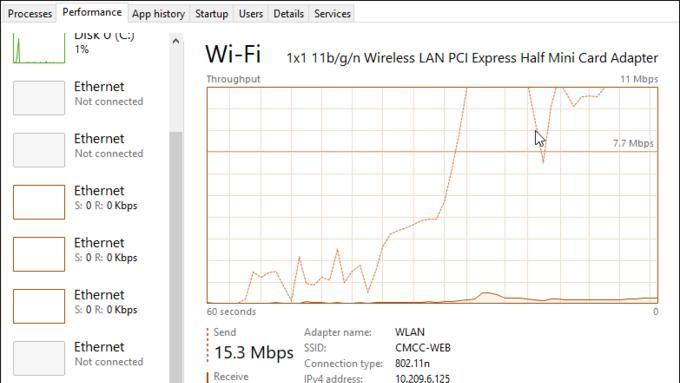Click the sidebar scrollbar thumb
The image size is (680, 383).
(176, 256)
